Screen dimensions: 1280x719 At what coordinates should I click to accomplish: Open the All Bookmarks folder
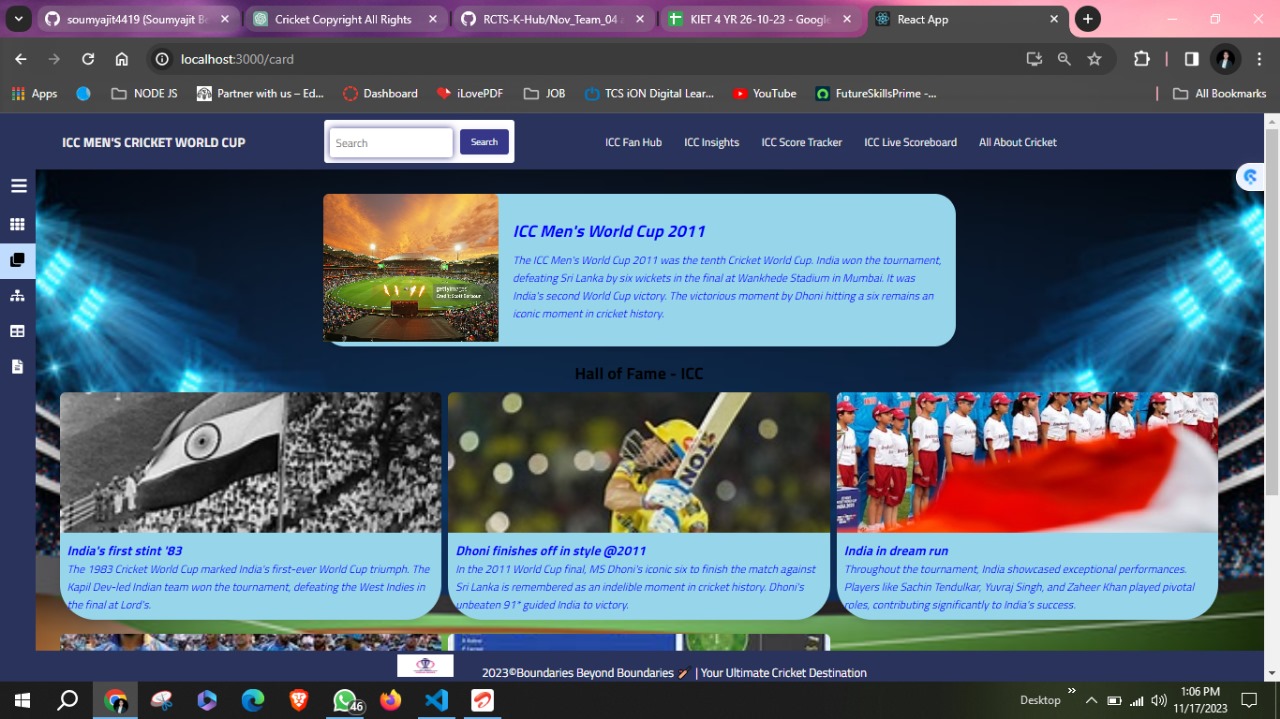pyautogui.click(x=1219, y=93)
